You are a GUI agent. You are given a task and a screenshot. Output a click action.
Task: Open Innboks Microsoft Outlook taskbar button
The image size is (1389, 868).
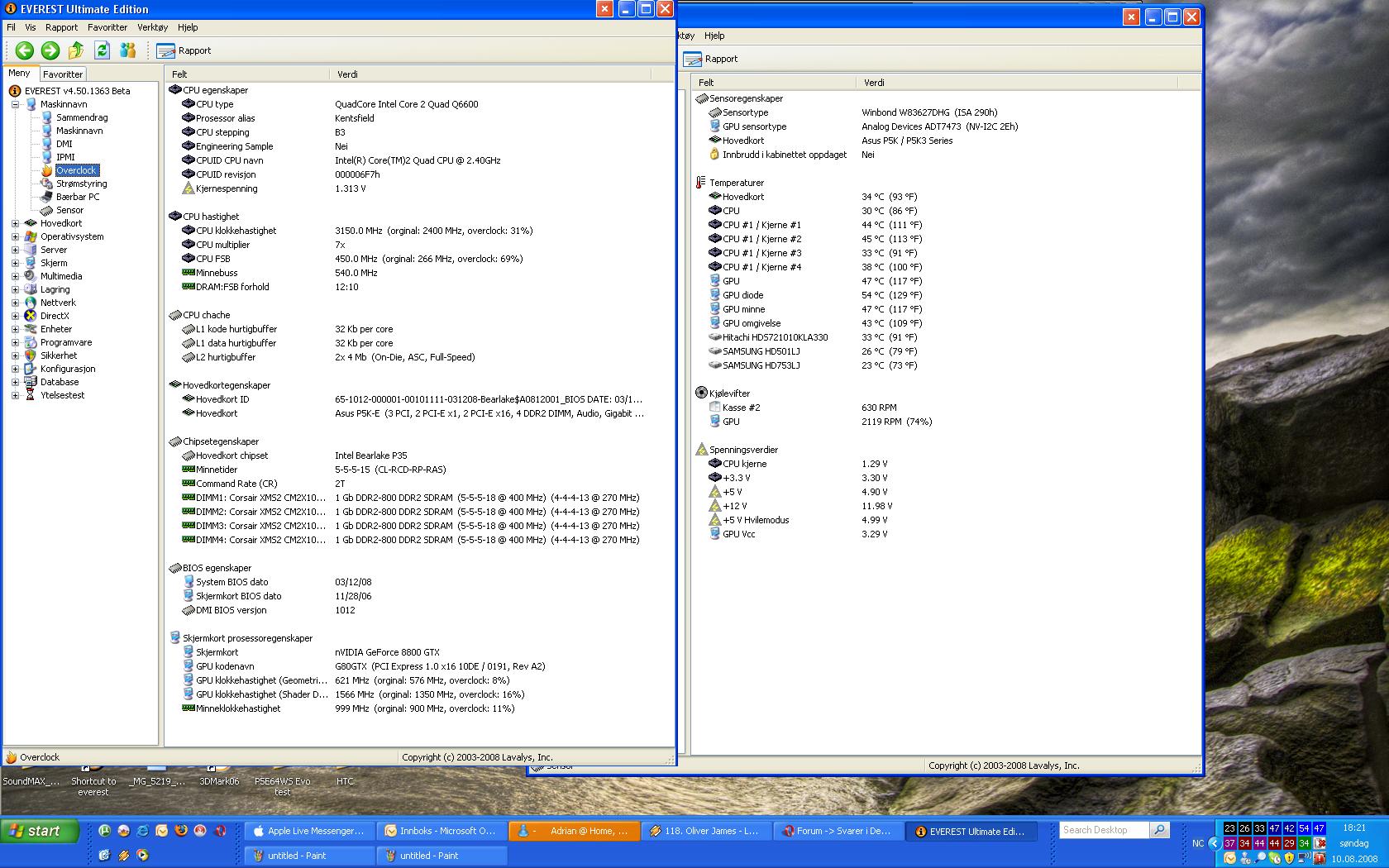coord(442,831)
